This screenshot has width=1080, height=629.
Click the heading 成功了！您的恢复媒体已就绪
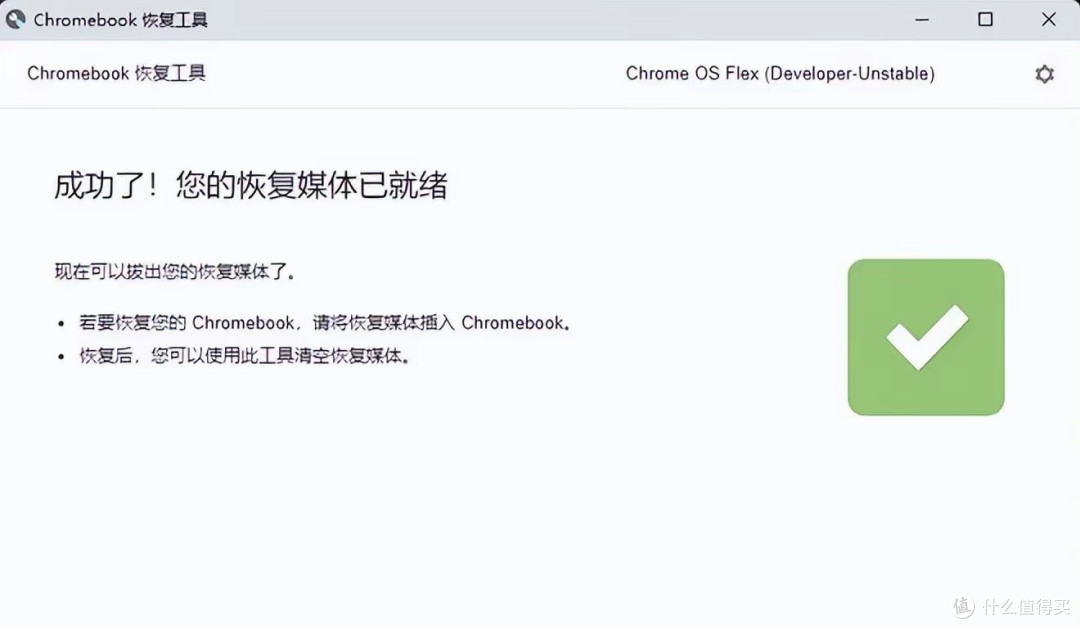click(251, 185)
